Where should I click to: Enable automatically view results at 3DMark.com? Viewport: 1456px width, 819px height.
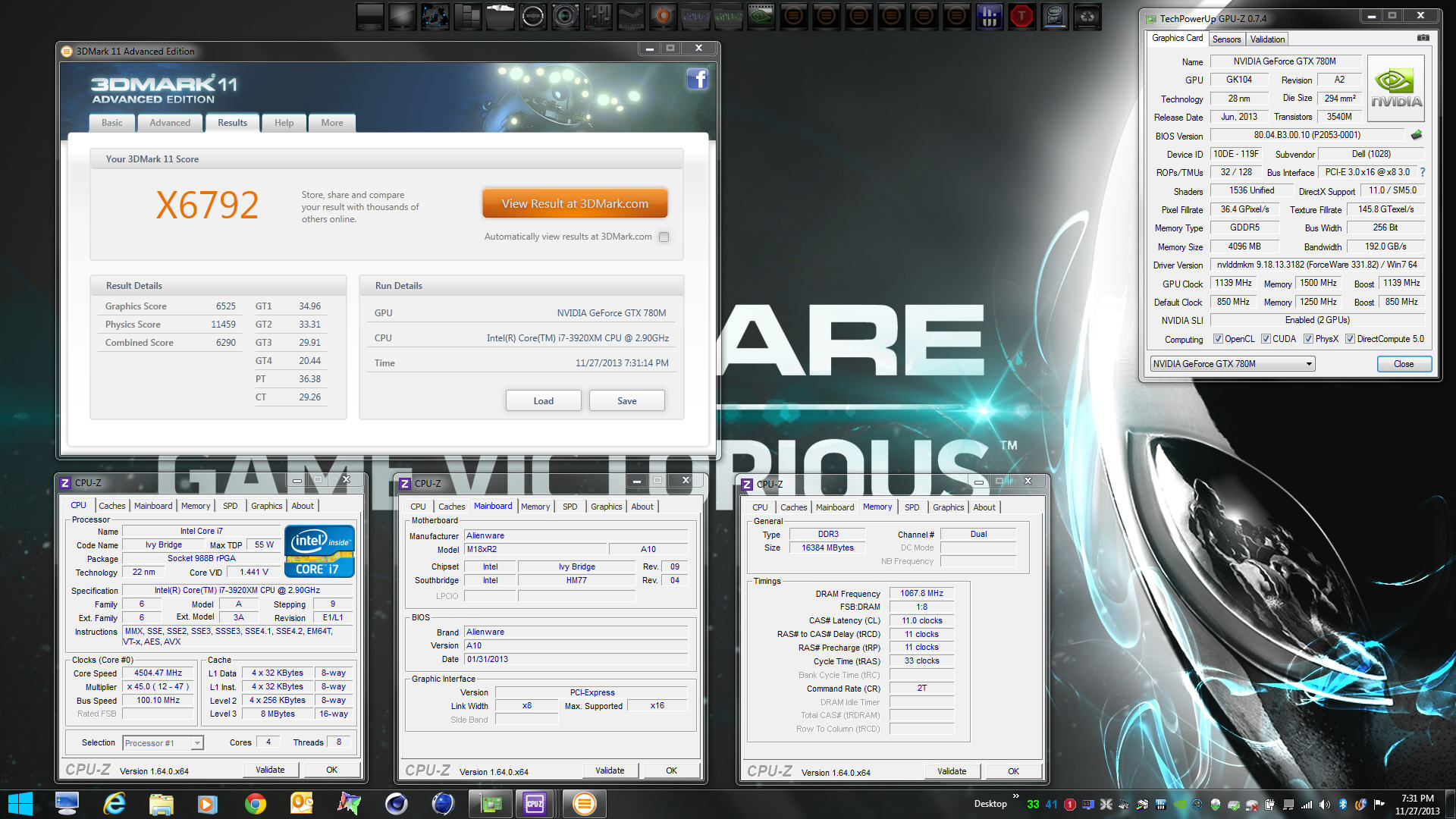click(x=664, y=237)
